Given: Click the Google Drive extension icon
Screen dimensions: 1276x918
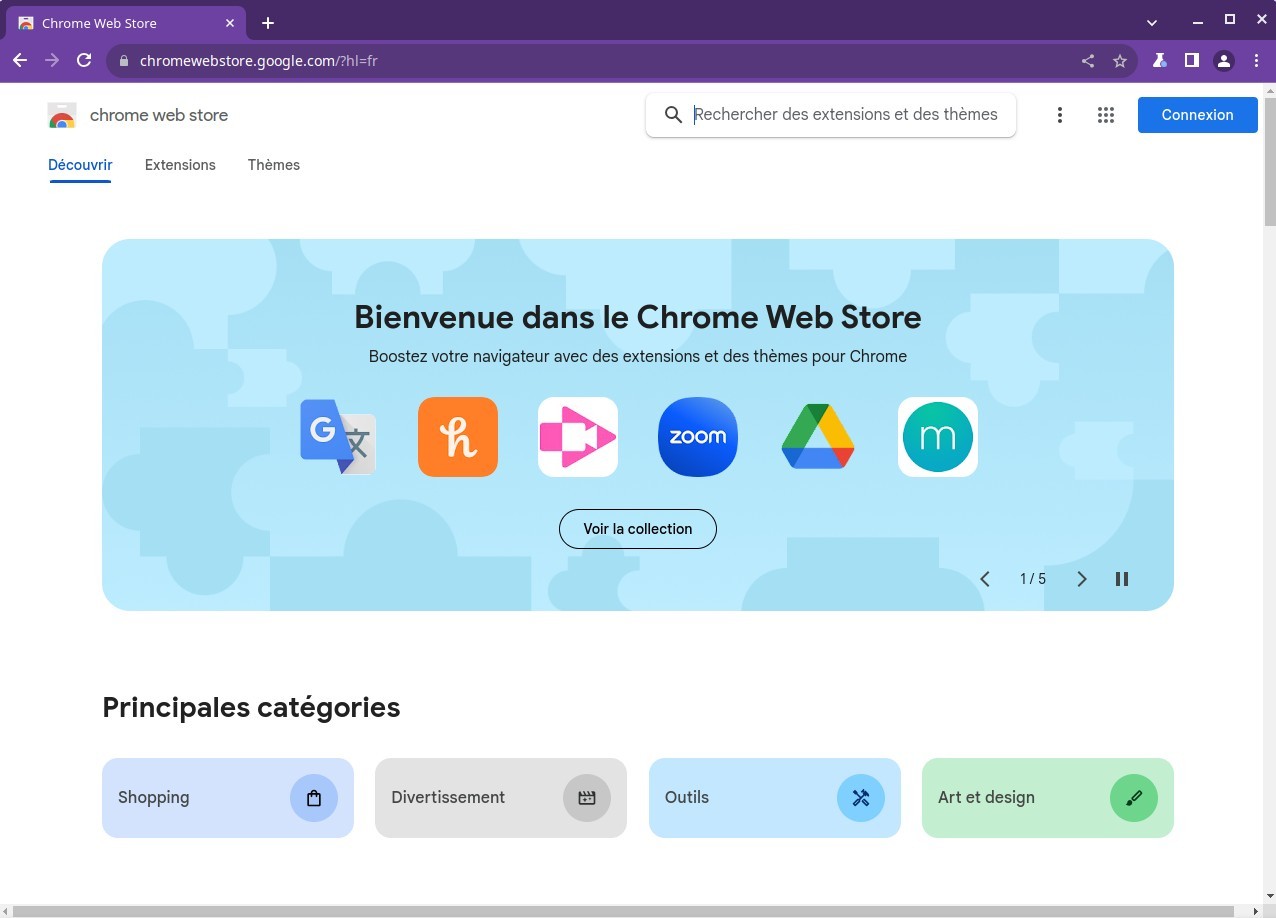Looking at the screenshot, I should [x=818, y=437].
